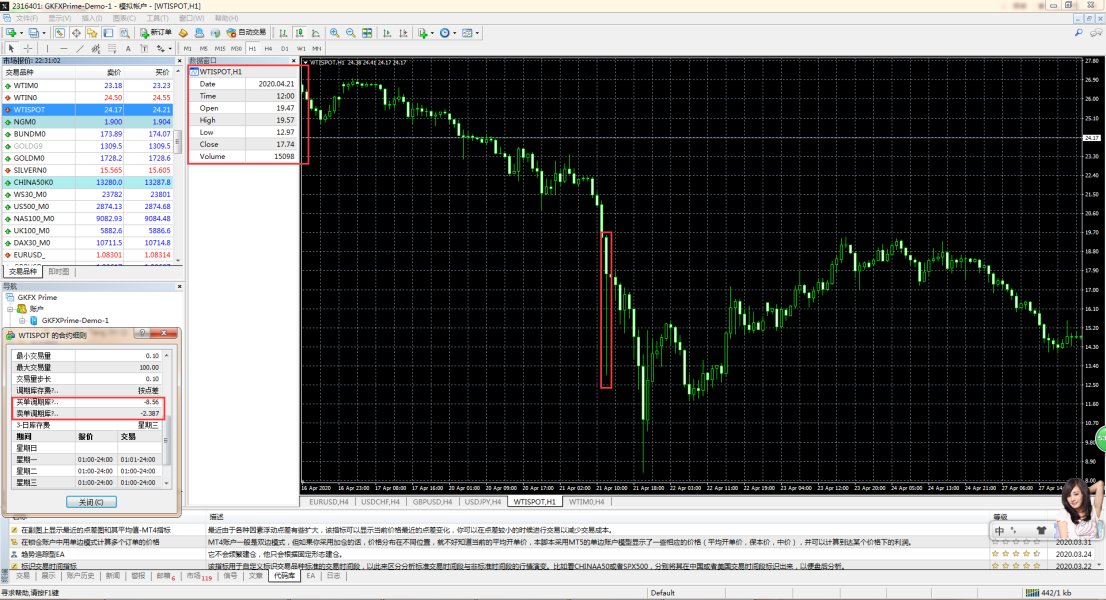Viewport: 1106px width, 600px height.
Task: Click the contract list scroll-down arrow
Action: coord(166,483)
